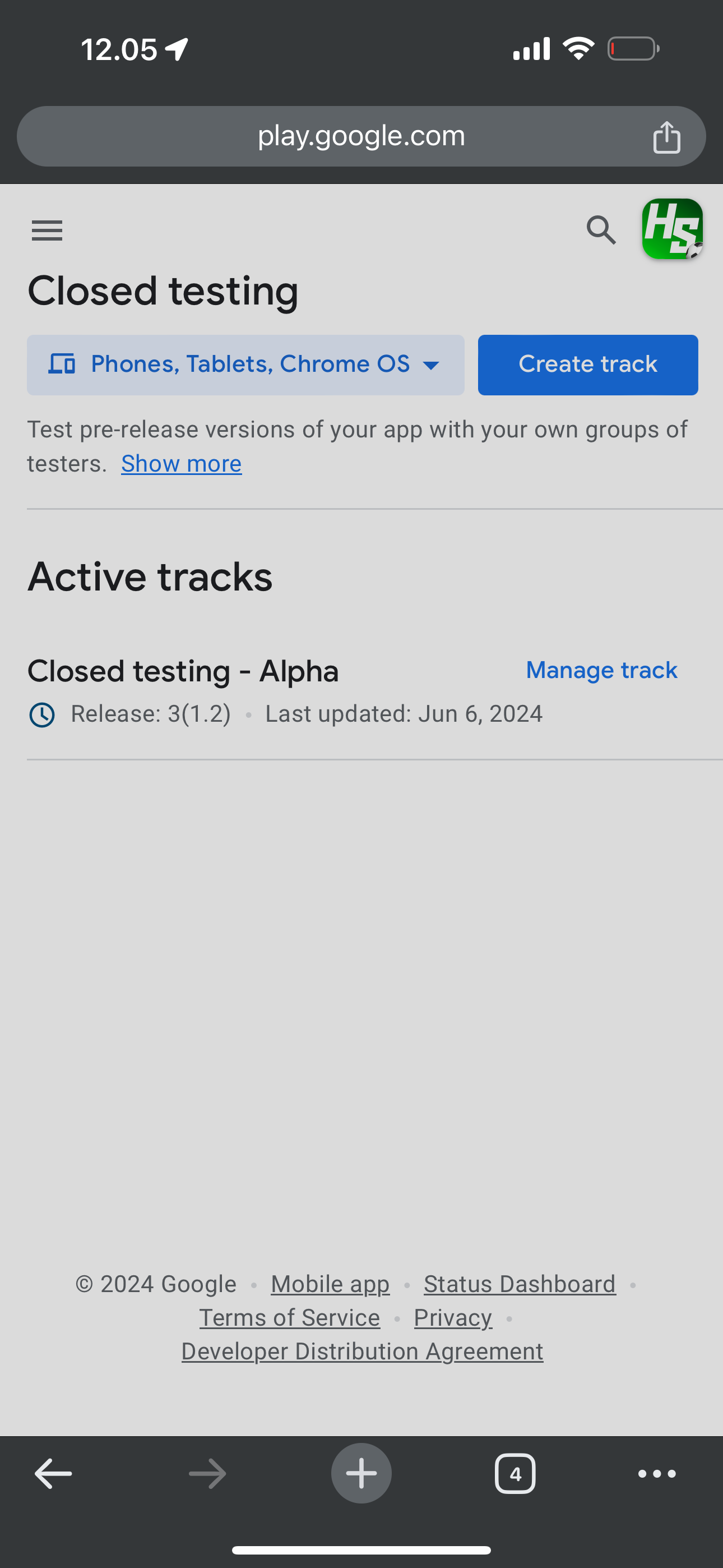The height and width of the screenshot is (1568, 723).
Task: Open the Terms of Service link
Action: (290, 1318)
